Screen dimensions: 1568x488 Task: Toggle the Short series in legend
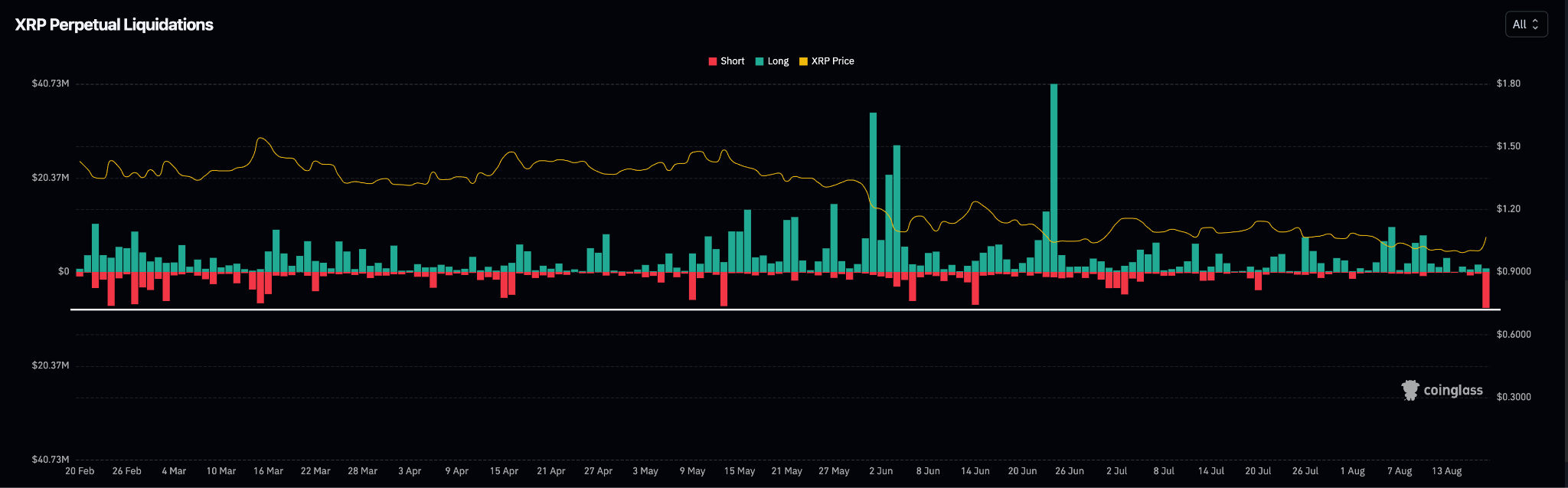point(726,61)
